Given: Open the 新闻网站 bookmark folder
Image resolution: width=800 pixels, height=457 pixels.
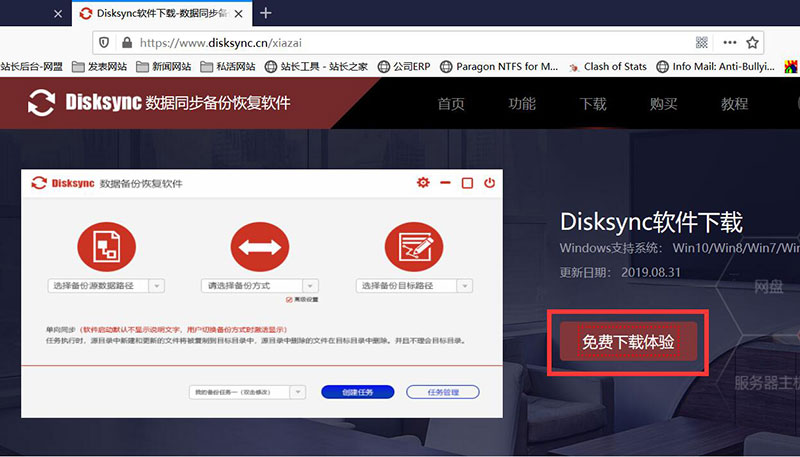Looking at the screenshot, I should (164, 67).
